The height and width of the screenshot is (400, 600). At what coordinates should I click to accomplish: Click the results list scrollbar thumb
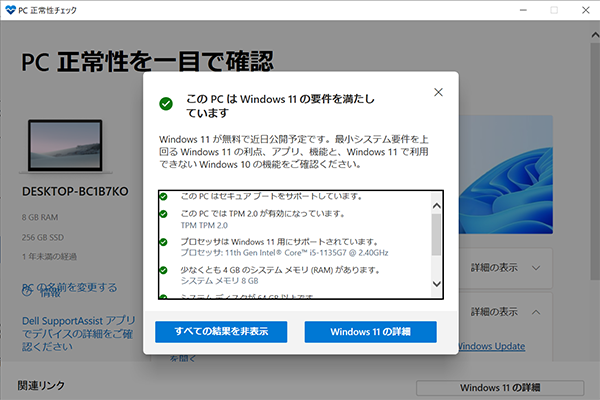[436, 234]
